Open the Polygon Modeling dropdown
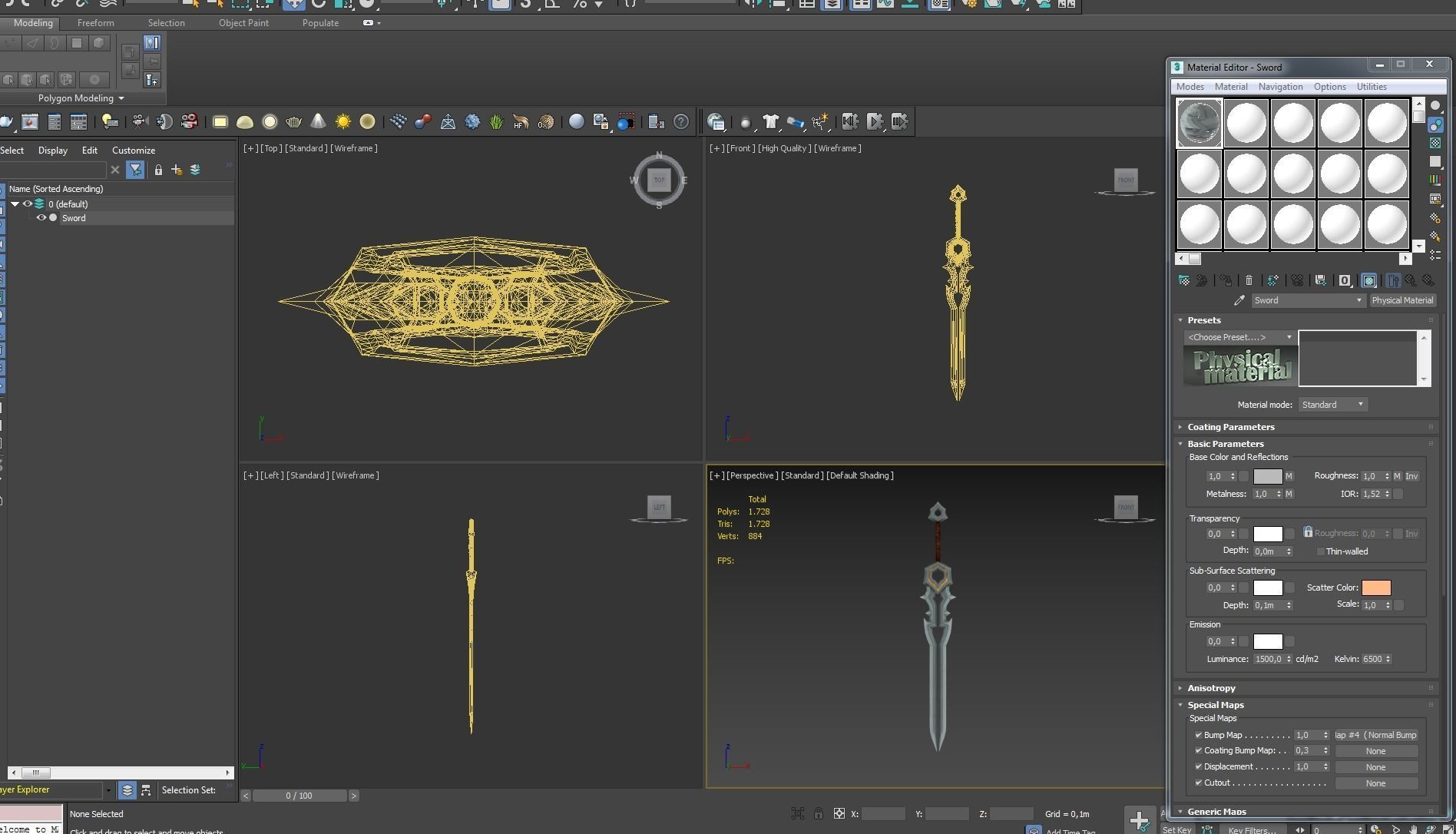The height and width of the screenshot is (834, 1456). [81, 98]
